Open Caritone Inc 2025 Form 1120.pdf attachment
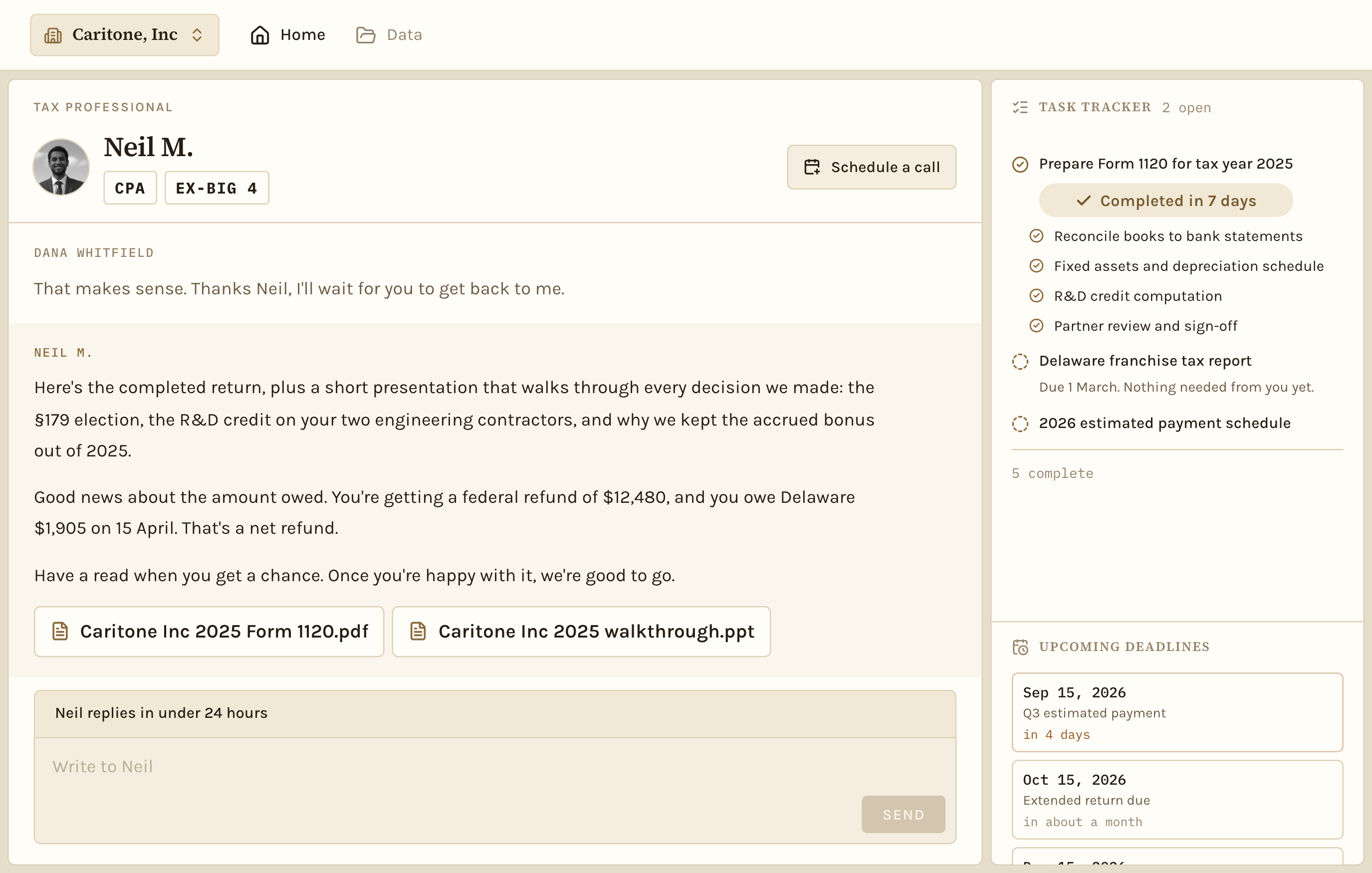The height and width of the screenshot is (873, 1372). 209,632
